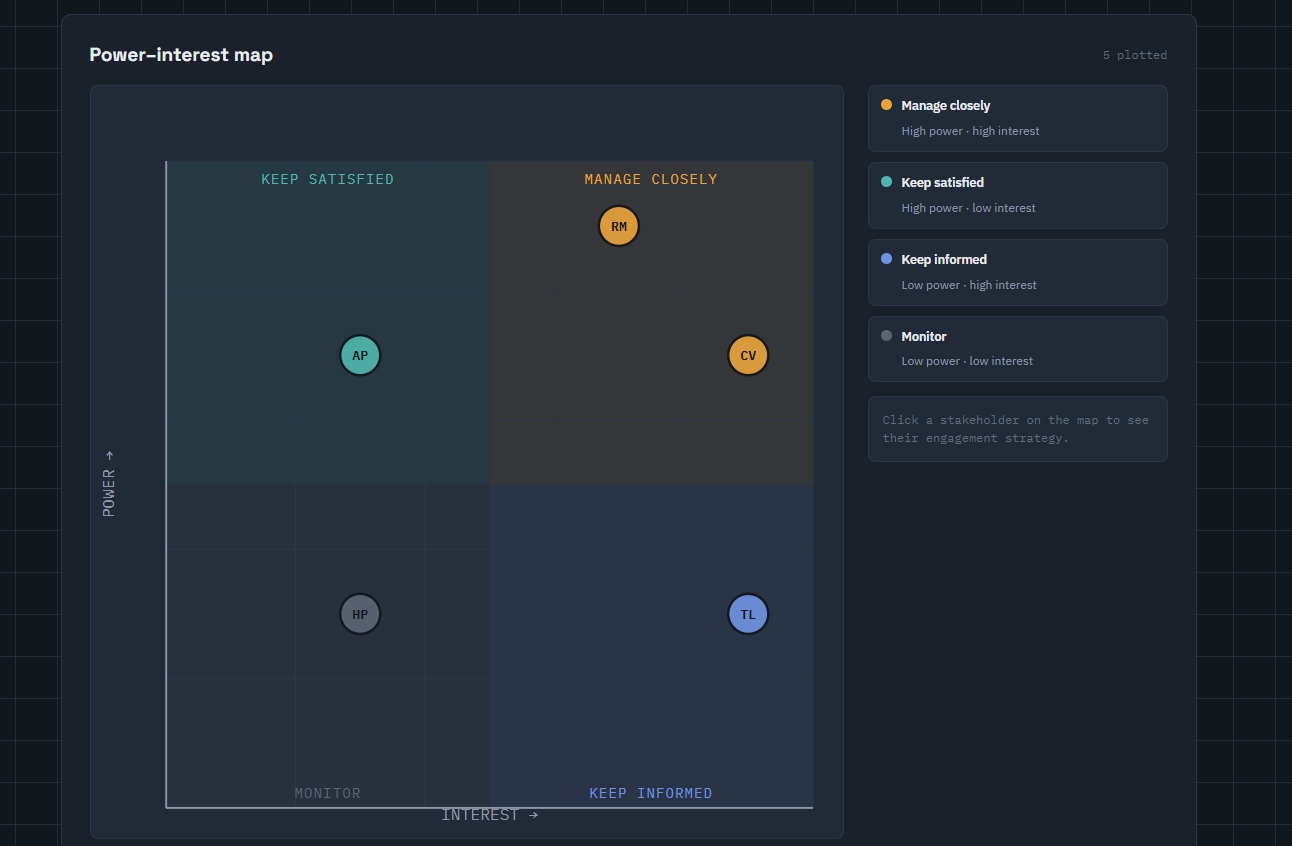Image resolution: width=1292 pixels, height=846 pixels.
Task: Click the Monitor legend card
Action: 1017,349
